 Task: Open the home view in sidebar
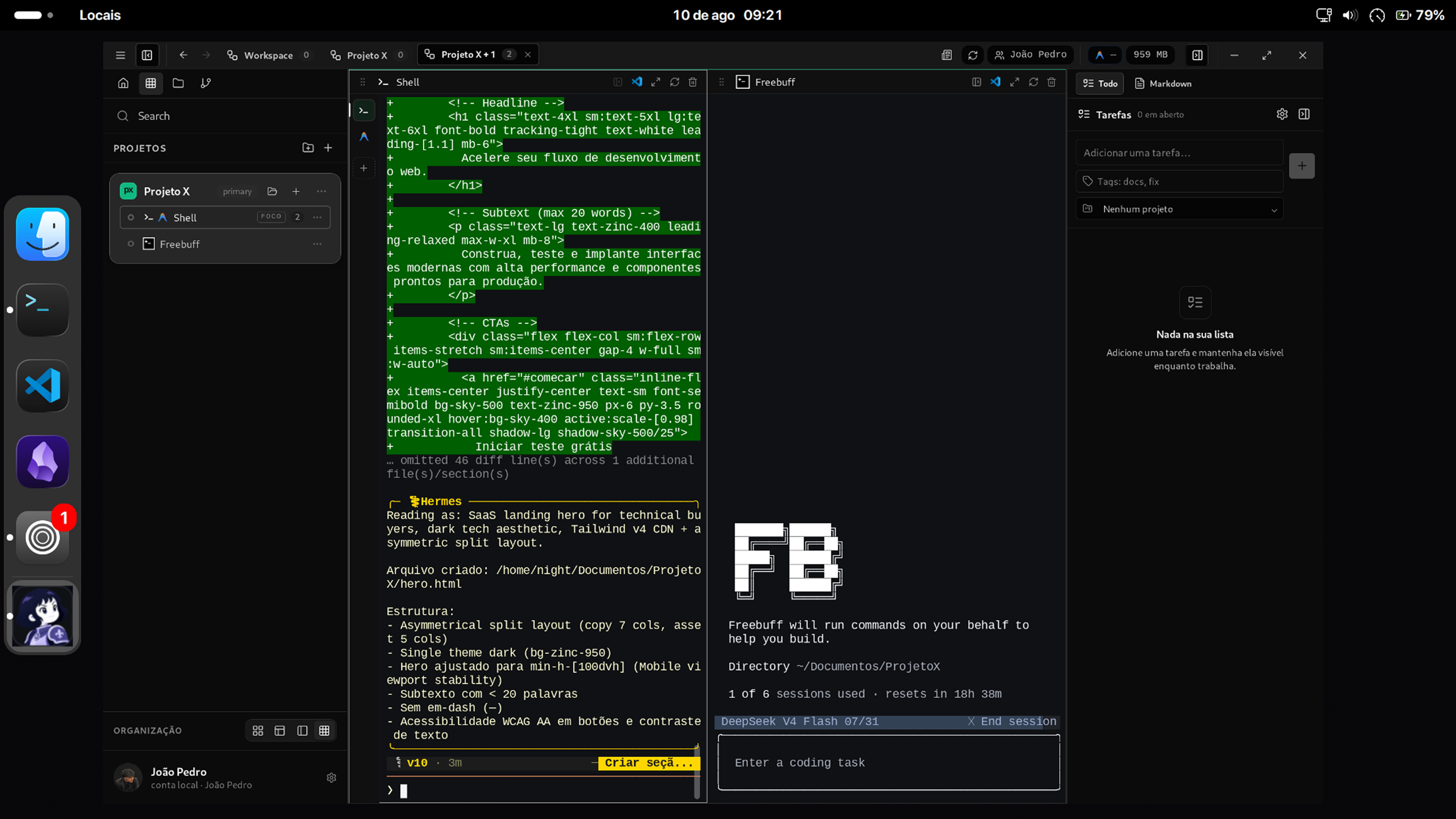coord(123,83)
